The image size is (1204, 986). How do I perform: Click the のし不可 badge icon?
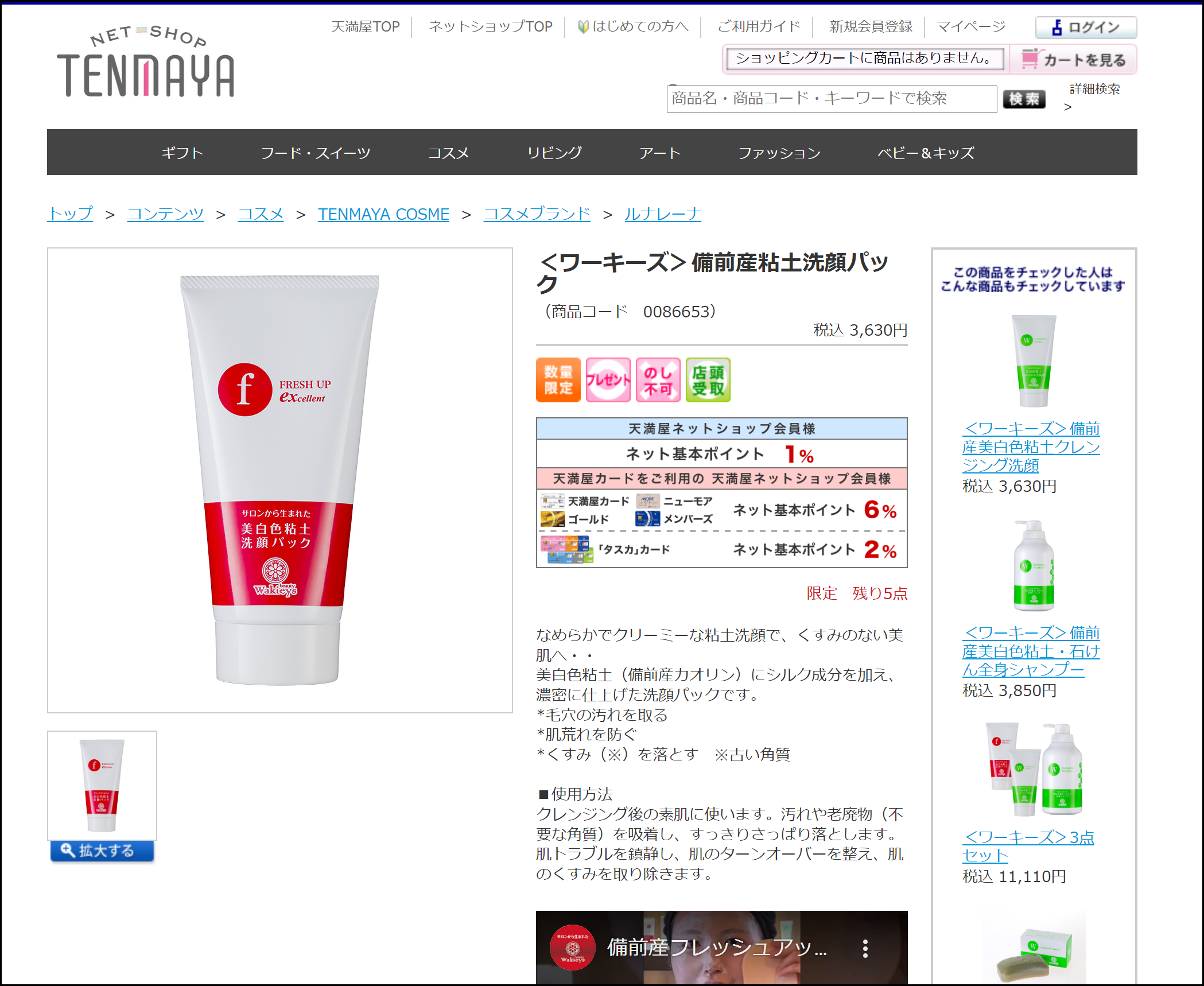(658, 380)
